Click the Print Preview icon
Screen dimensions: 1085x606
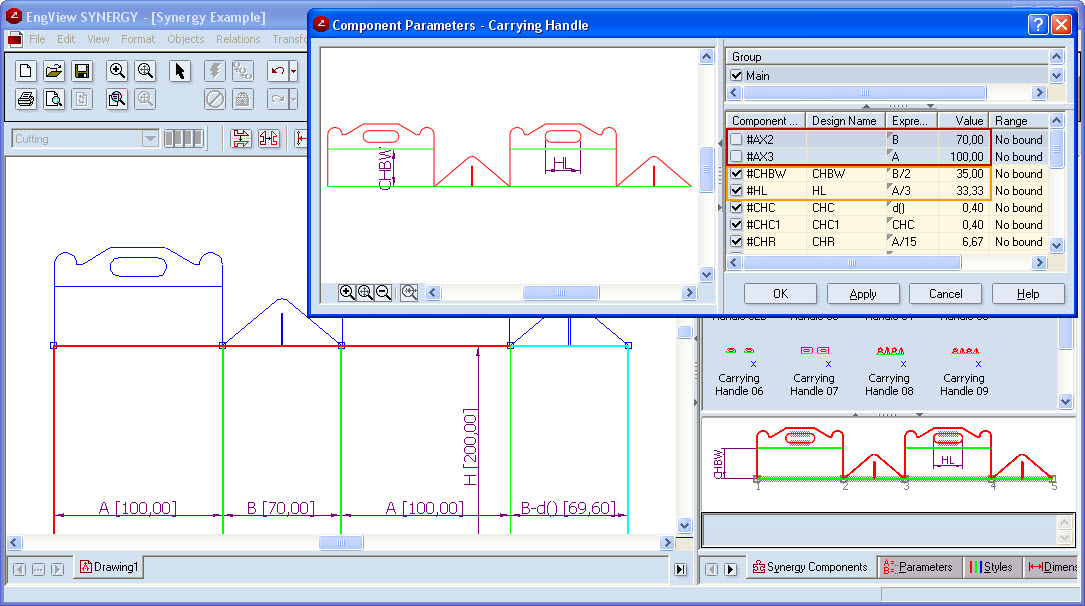[x=54, y=99]
